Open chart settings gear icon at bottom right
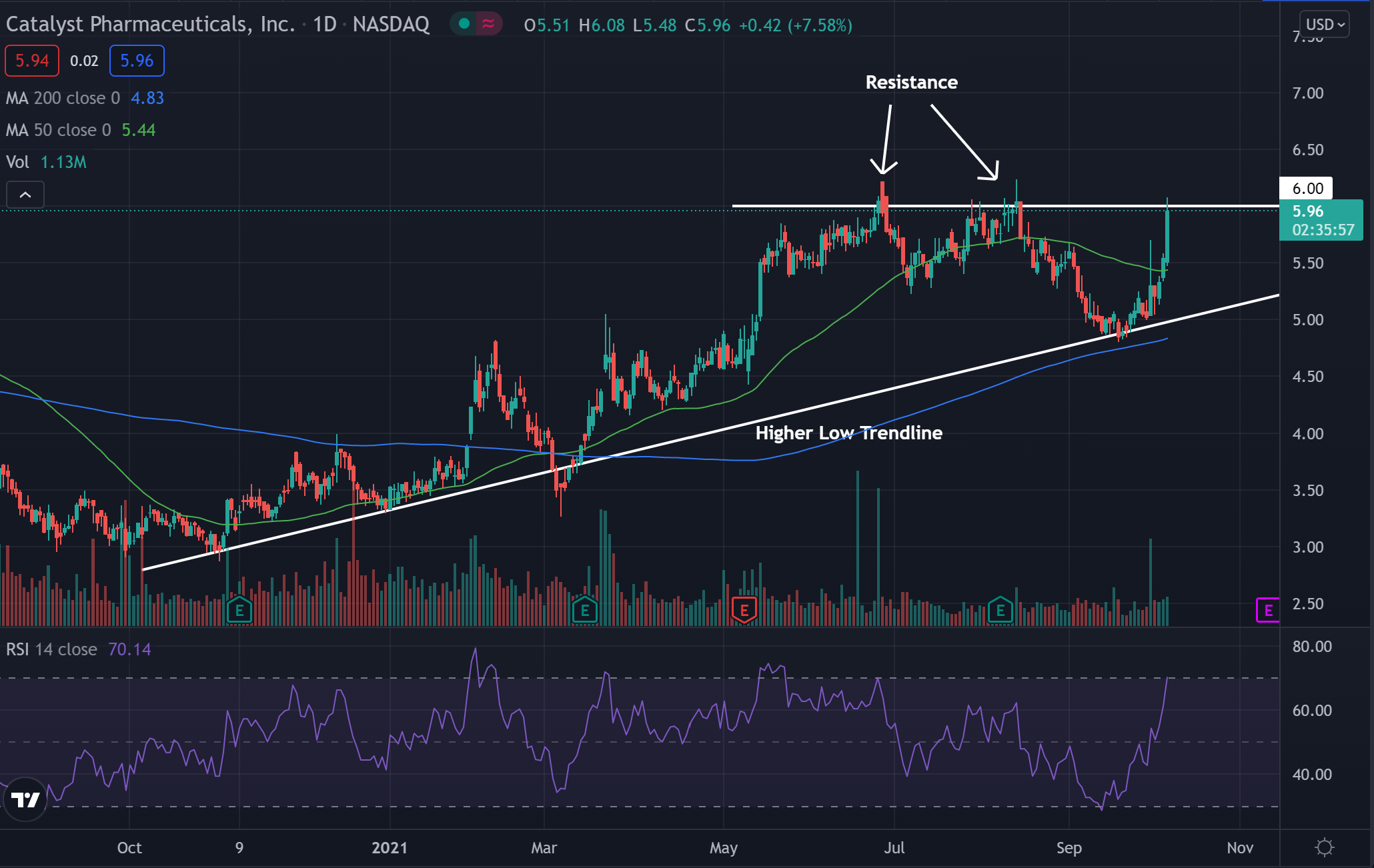The width and height of the screenshot is (1374, 868). click(1324, 847)
